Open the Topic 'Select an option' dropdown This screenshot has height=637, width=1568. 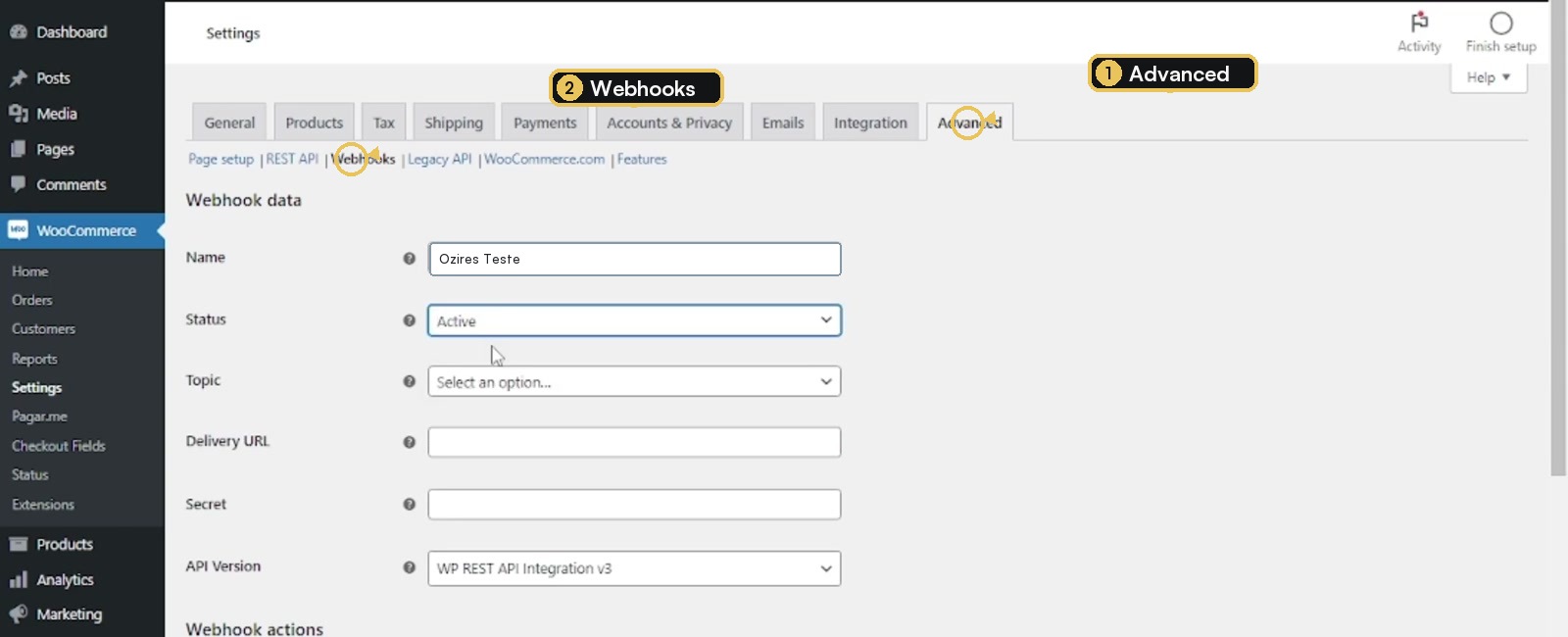(x=634, y=381)
